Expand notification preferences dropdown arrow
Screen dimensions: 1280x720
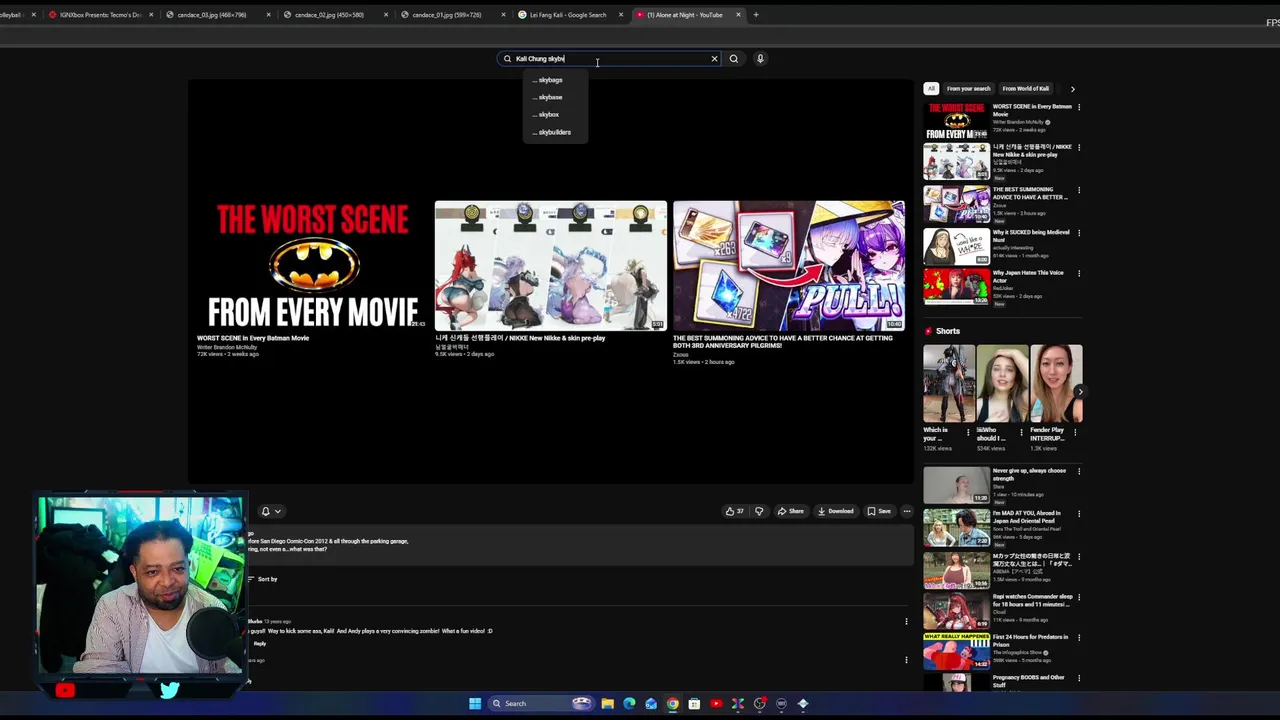(x=277, y=511)
